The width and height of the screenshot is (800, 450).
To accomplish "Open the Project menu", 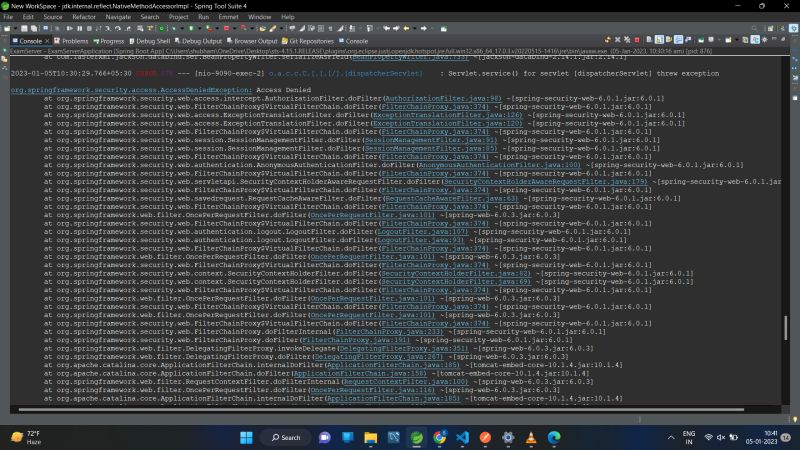I will (179, 17).
